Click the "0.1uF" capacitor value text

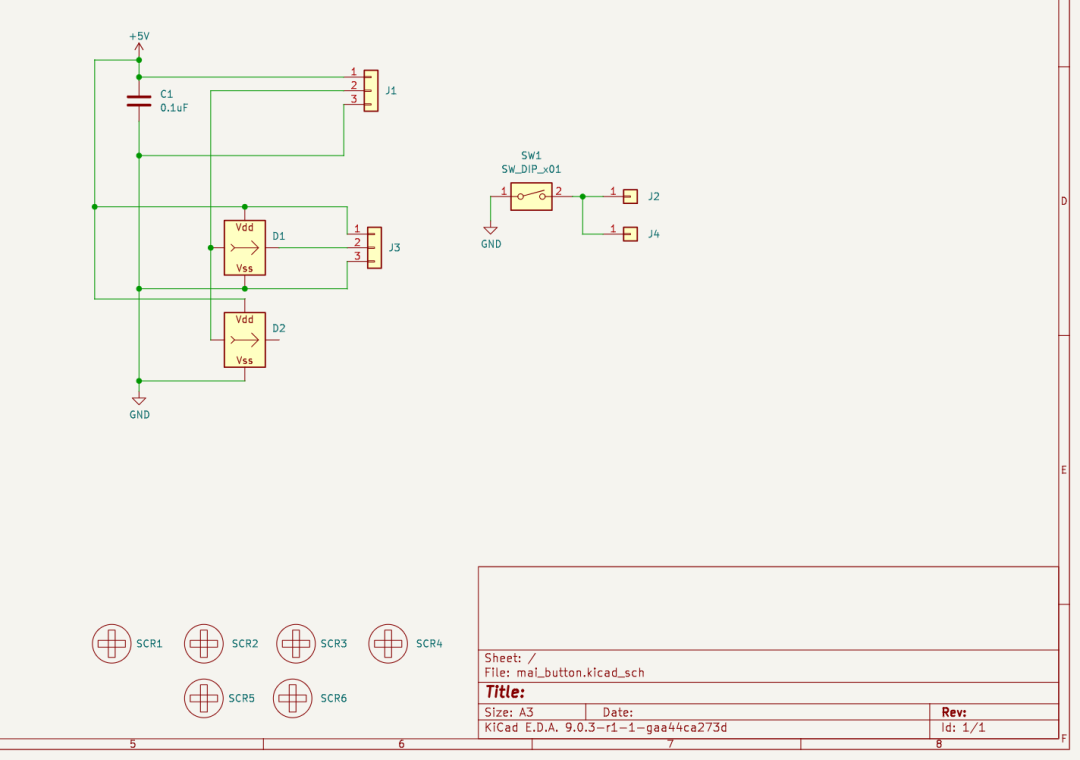[x=174, y=108]
